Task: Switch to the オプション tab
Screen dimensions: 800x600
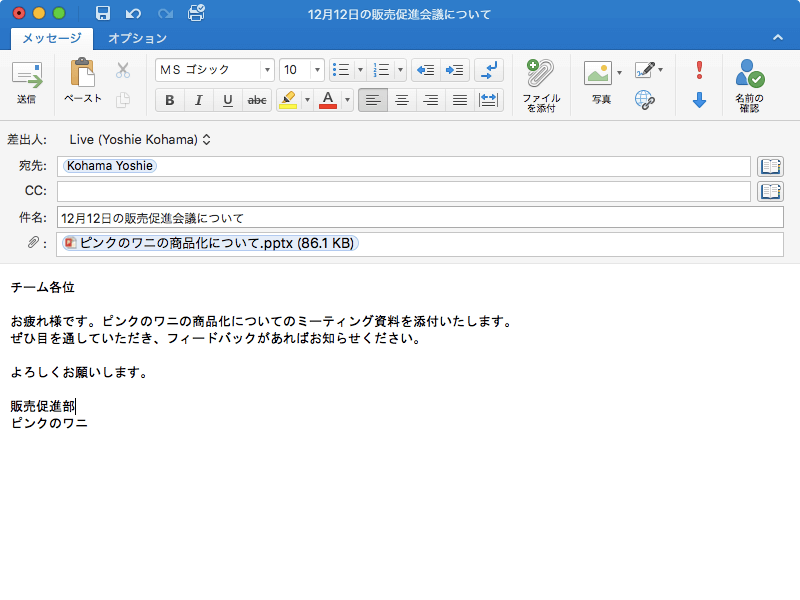Action: (137, 38)
